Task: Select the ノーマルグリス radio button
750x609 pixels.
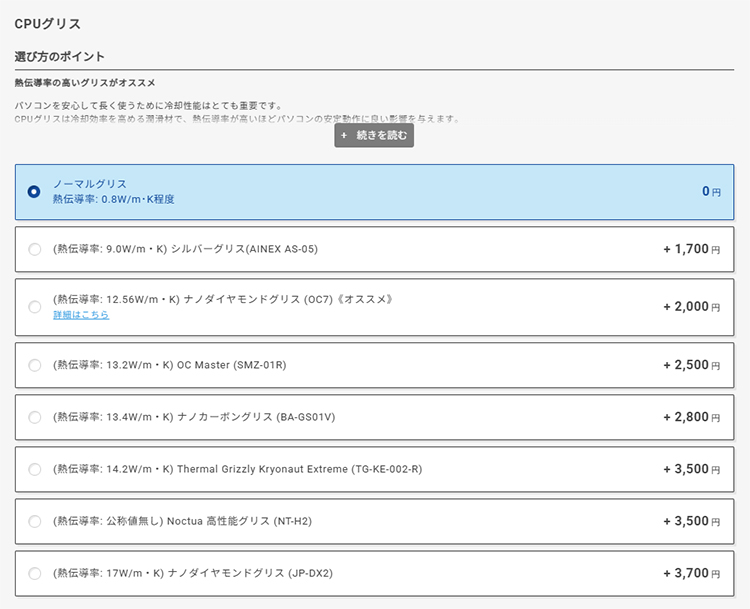Action: (35, 191)
